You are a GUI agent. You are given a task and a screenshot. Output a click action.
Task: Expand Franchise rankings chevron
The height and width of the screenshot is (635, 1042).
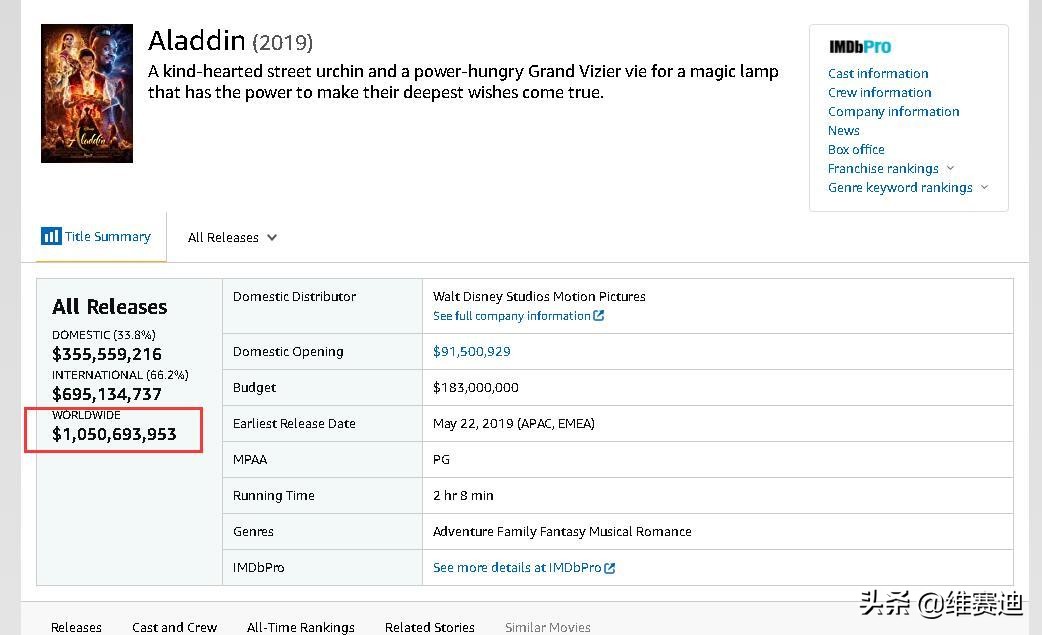(x=950, y=168)
